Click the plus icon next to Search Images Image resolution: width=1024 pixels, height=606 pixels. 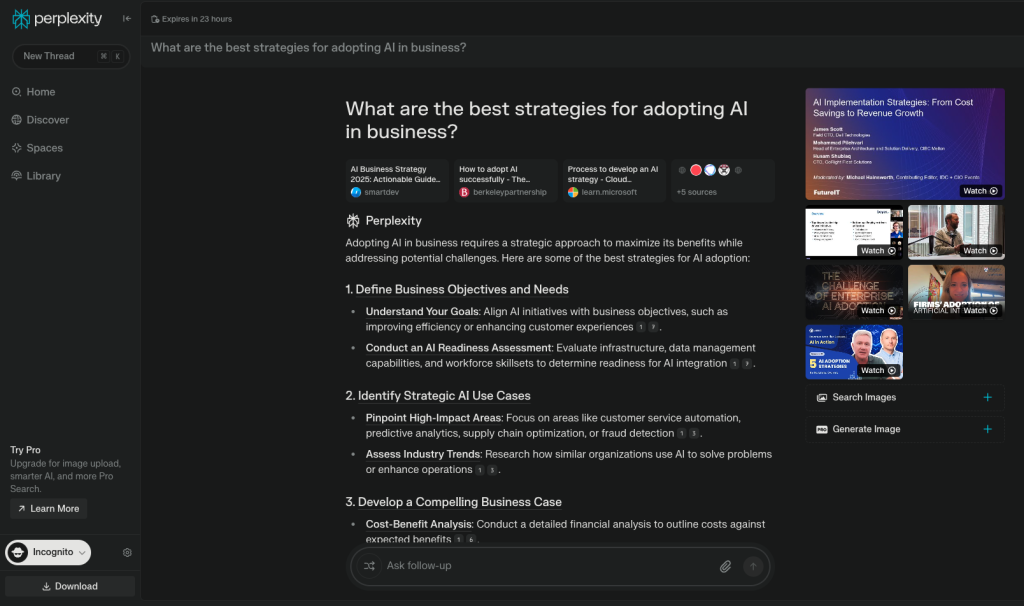[x=987, y=397]
